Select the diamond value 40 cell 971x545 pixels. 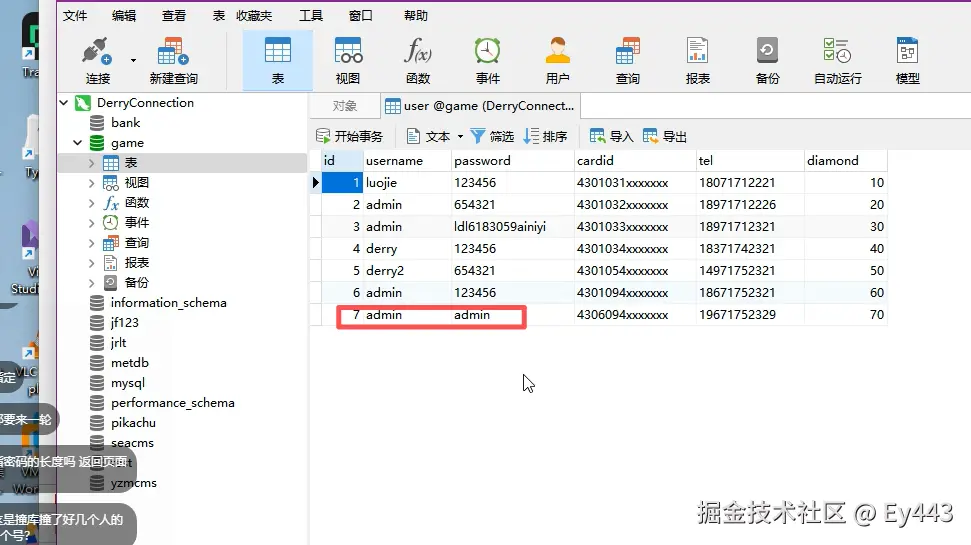[846, 248]
